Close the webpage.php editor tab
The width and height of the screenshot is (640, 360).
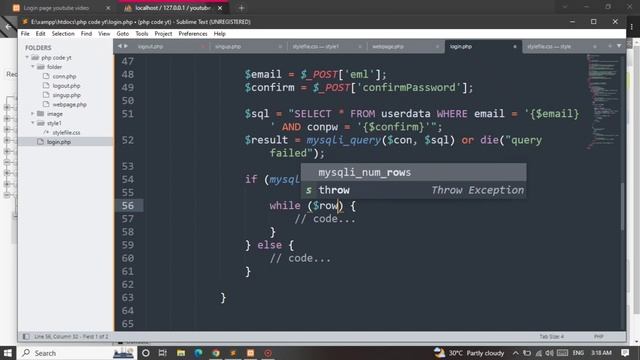[437, 47]
